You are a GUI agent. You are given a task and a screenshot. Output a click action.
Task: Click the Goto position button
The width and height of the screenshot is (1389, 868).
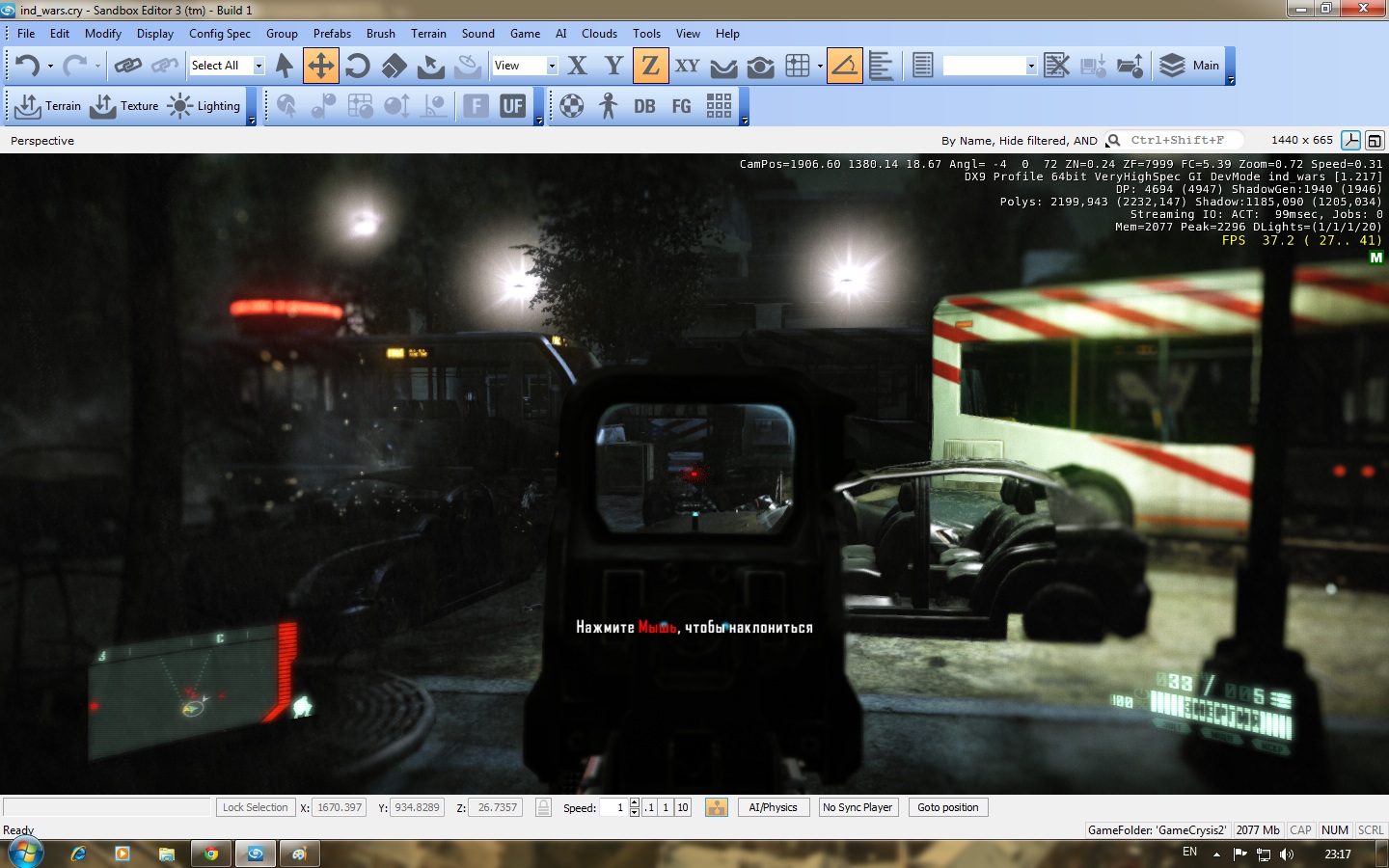pyautogui.click(x=947, y=807)
